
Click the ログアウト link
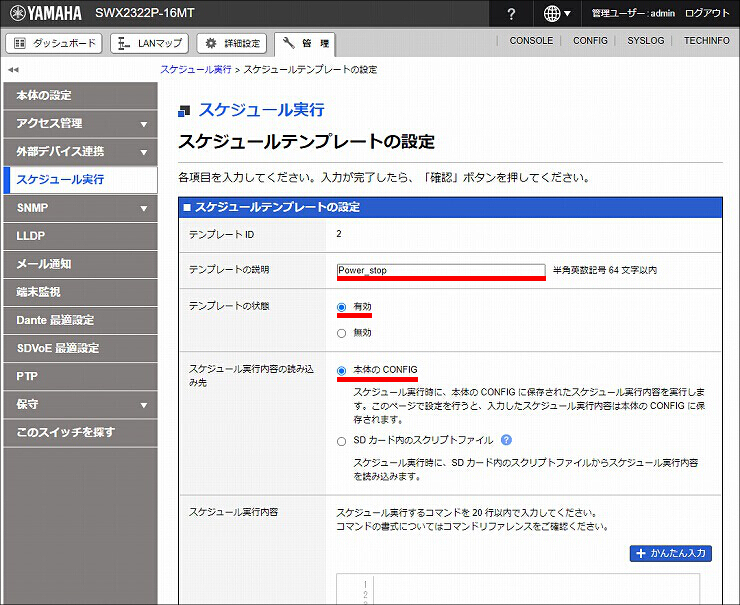pos(707,13)
